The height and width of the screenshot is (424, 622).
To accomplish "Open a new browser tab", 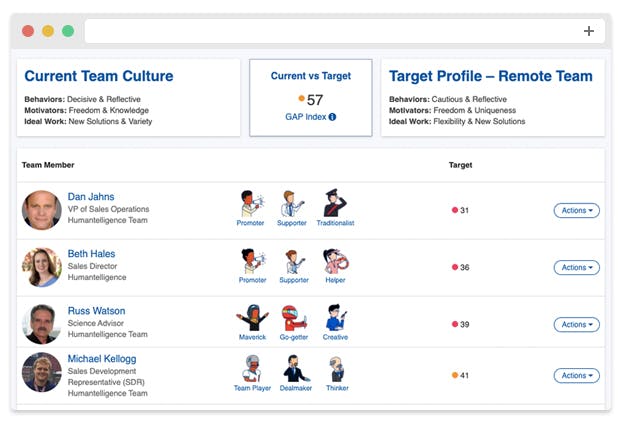I will (x=589, y=31).
